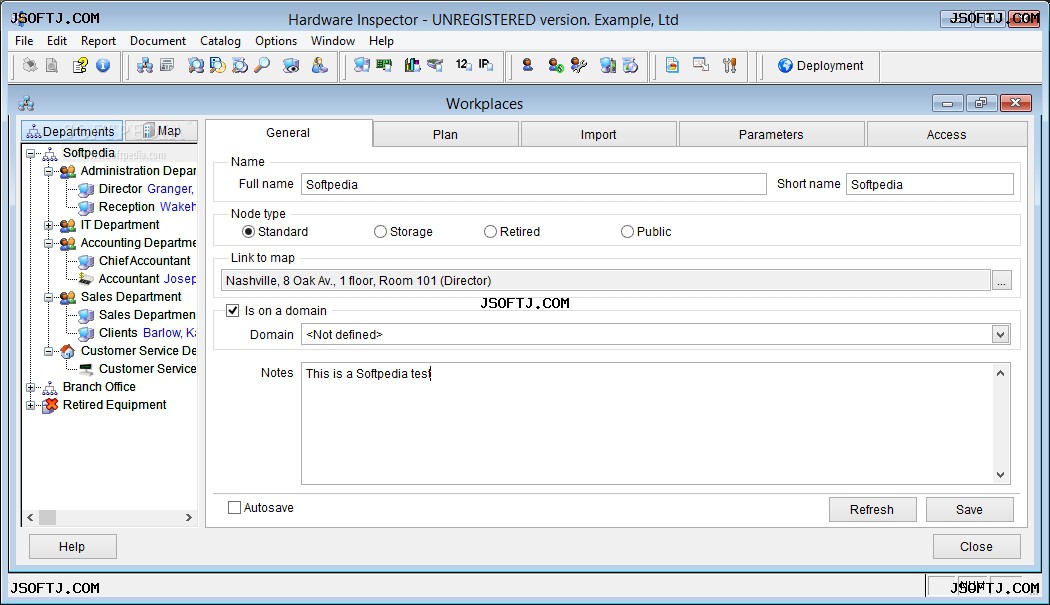
Task: Open the Report menu
Action: pos(98,41)
